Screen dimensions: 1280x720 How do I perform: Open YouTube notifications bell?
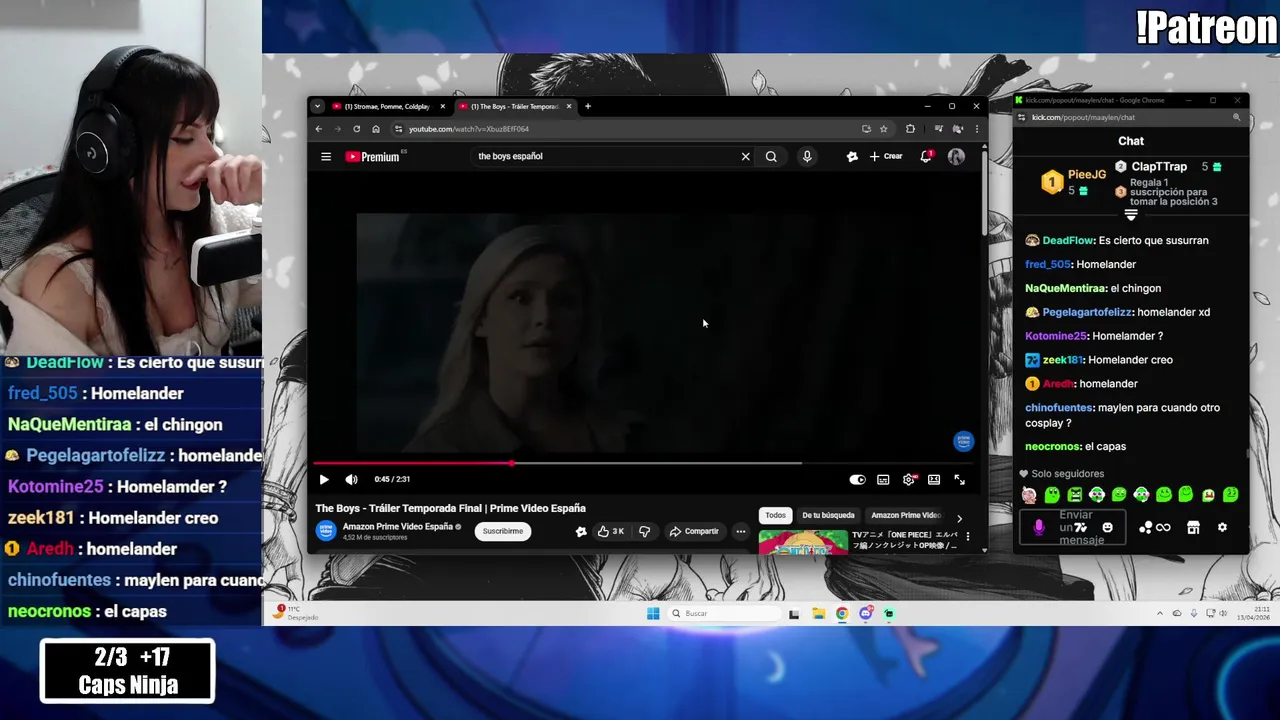[926, 156]
